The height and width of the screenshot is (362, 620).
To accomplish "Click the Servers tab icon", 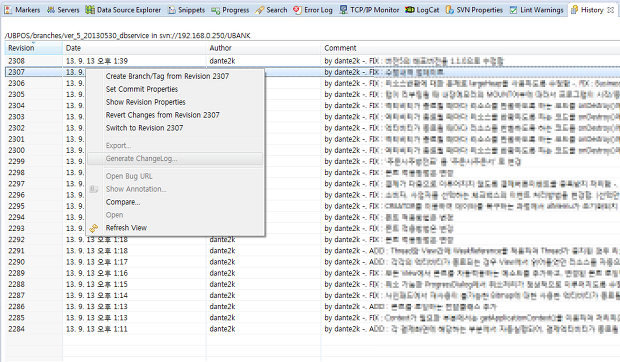I will [51, 10].
